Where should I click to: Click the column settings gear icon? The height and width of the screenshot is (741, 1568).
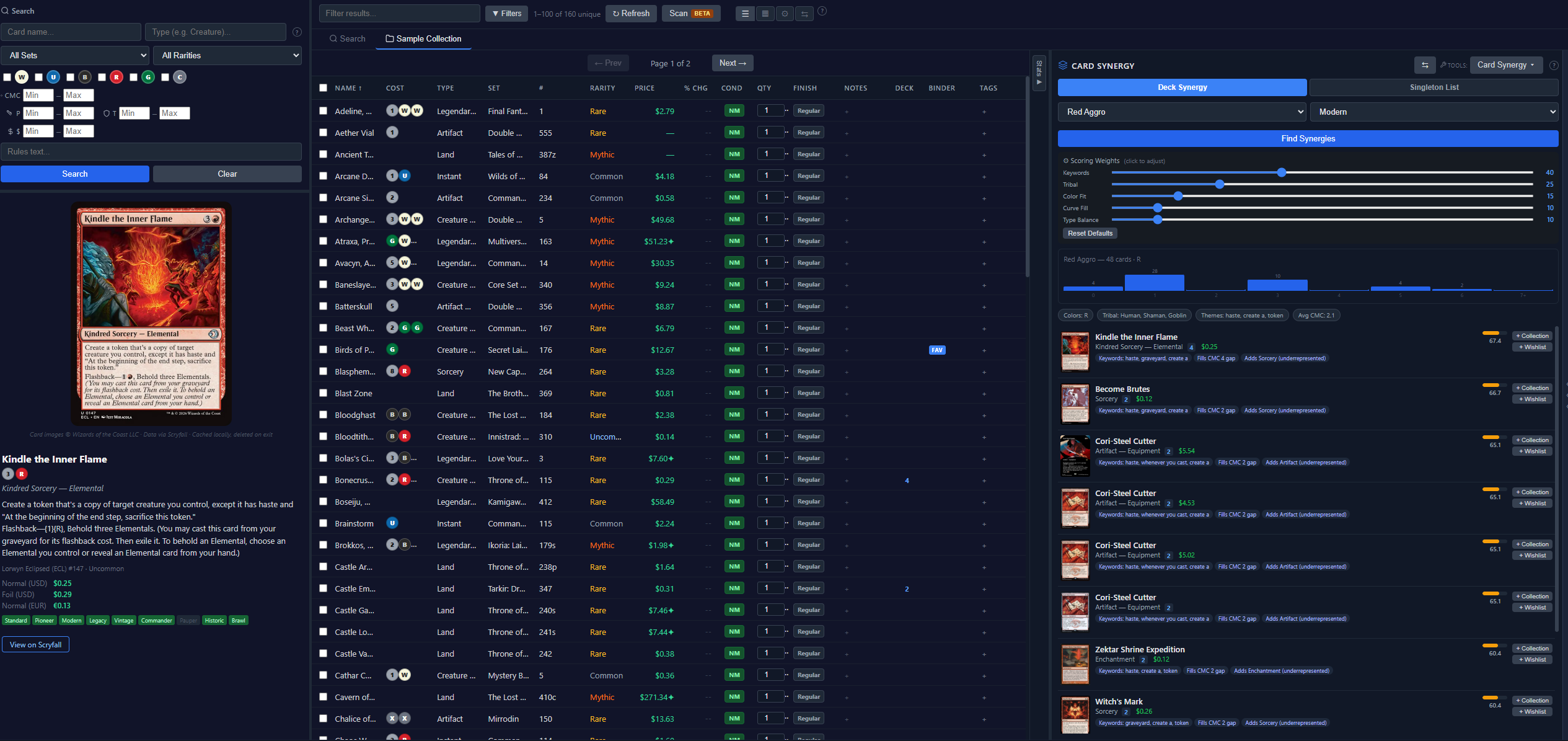785,14
